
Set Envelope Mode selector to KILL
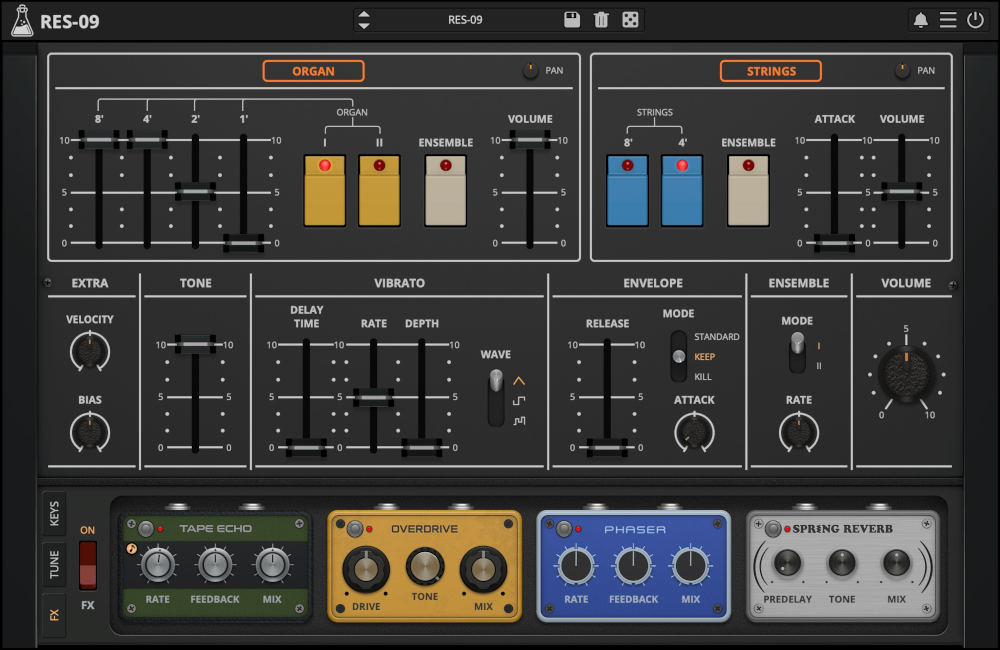pos(679,376)
